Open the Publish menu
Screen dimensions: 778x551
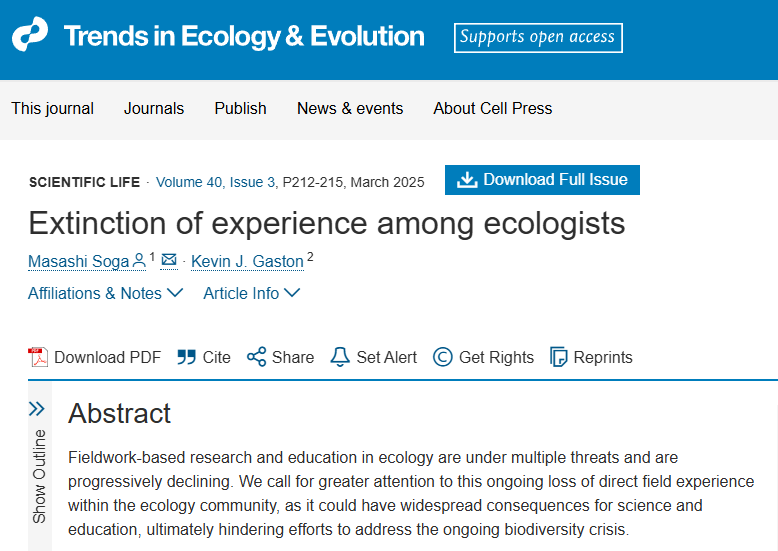pos(240,108)
